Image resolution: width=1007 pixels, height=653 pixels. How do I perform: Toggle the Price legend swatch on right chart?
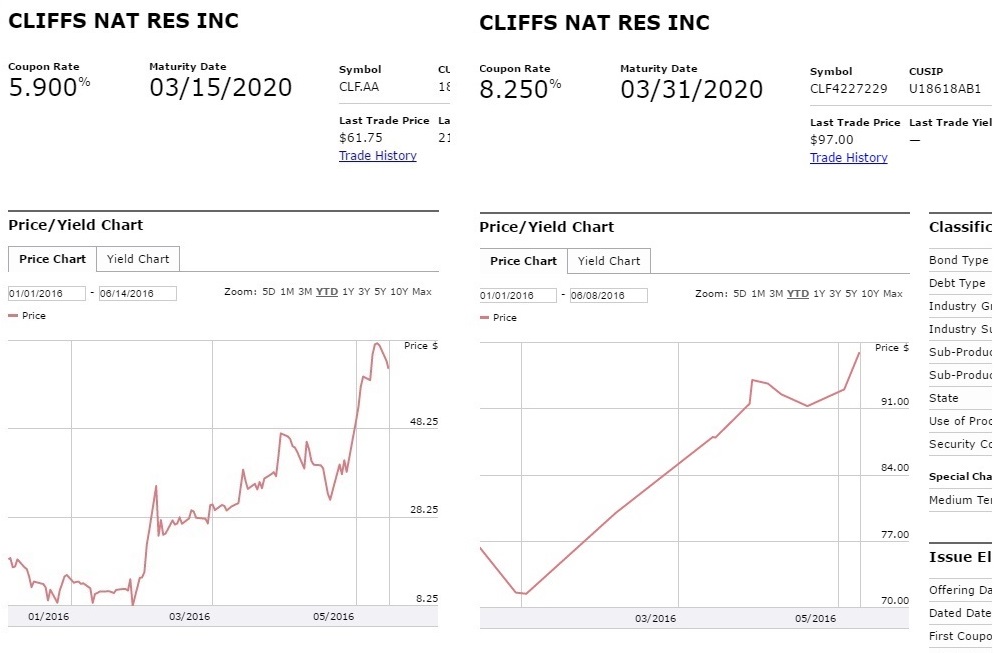484,317
